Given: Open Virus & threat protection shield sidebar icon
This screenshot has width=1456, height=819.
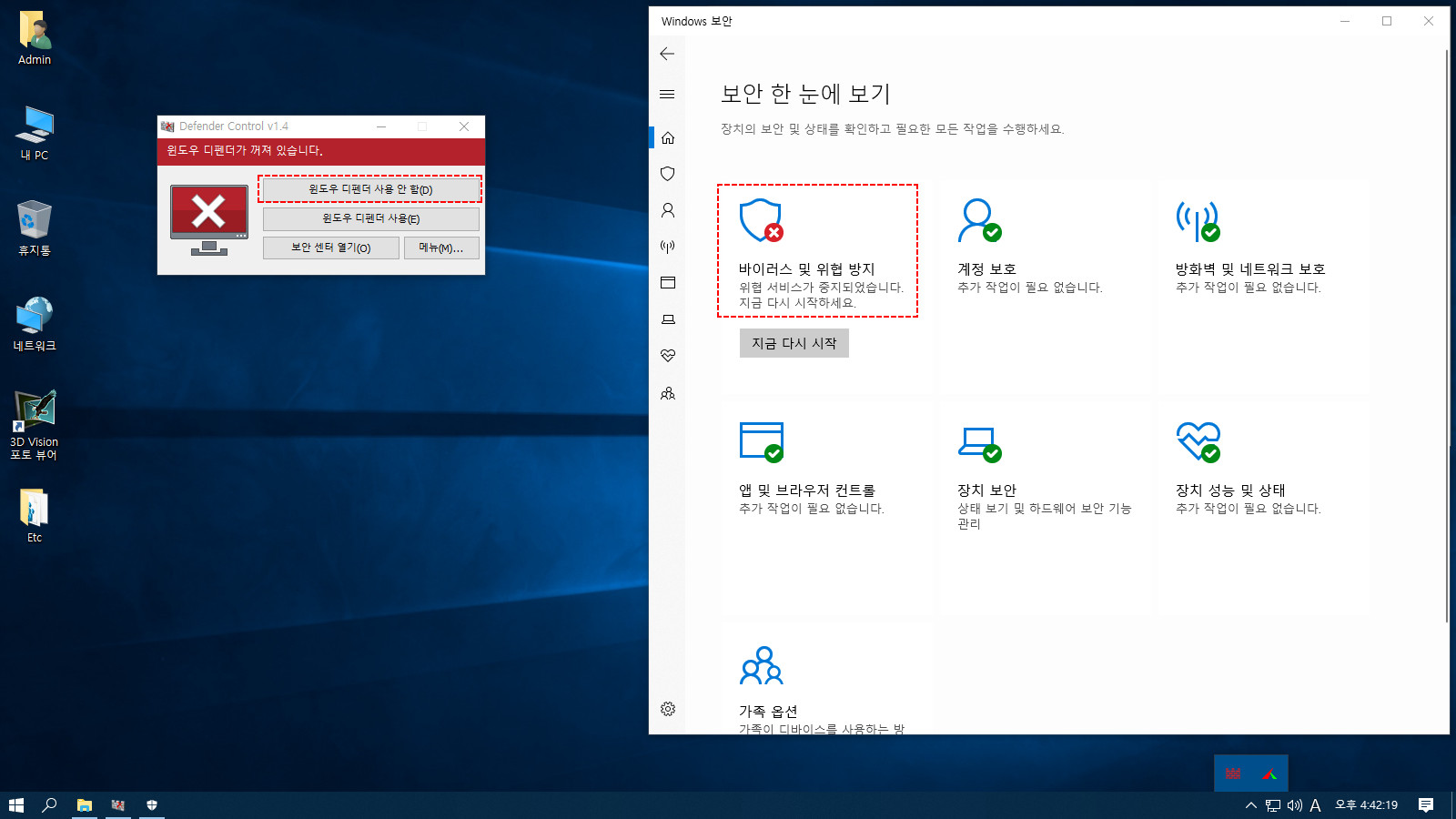Looking at the screenshot, I should [668, 174].
